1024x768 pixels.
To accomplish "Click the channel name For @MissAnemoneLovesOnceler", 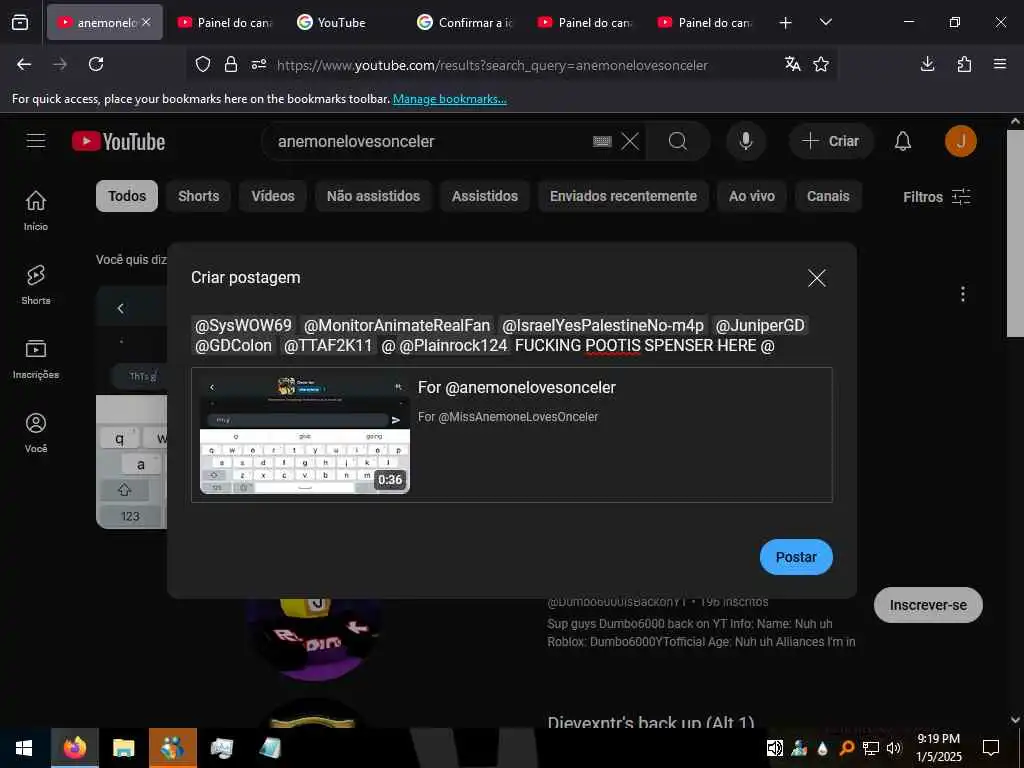I will coord(507,417).
